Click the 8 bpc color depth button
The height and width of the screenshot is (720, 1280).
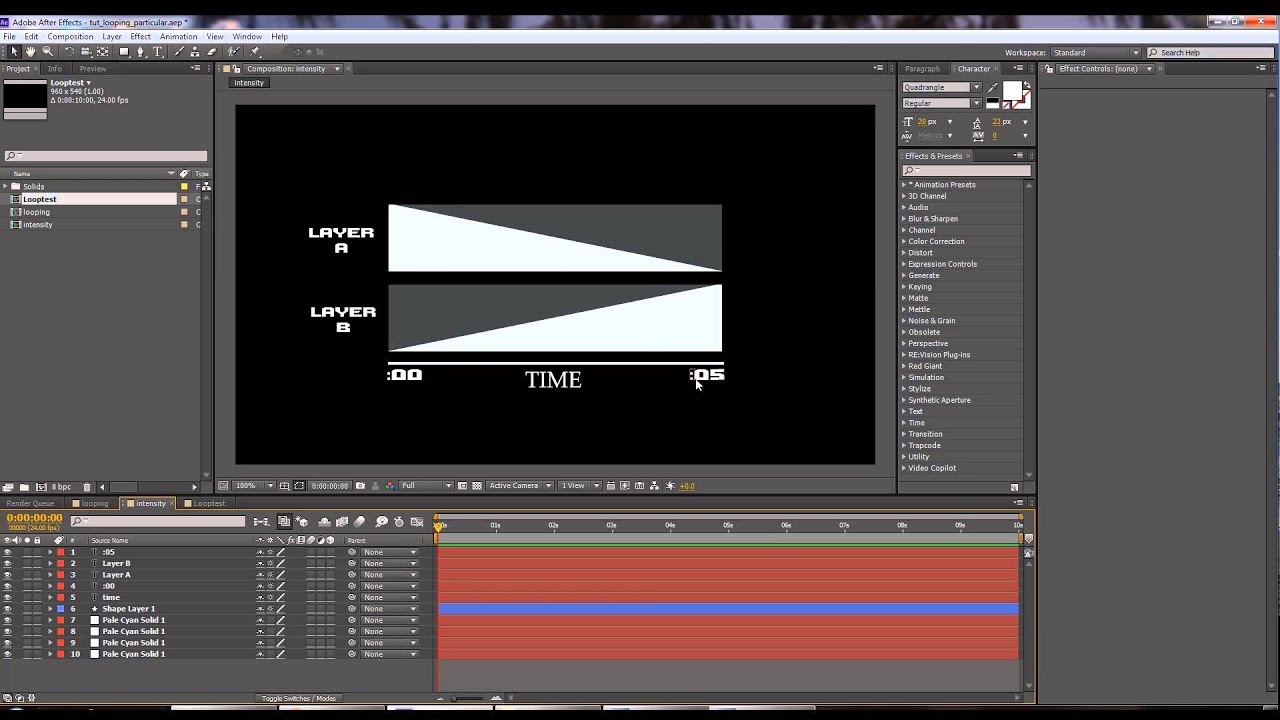point(61,487)
